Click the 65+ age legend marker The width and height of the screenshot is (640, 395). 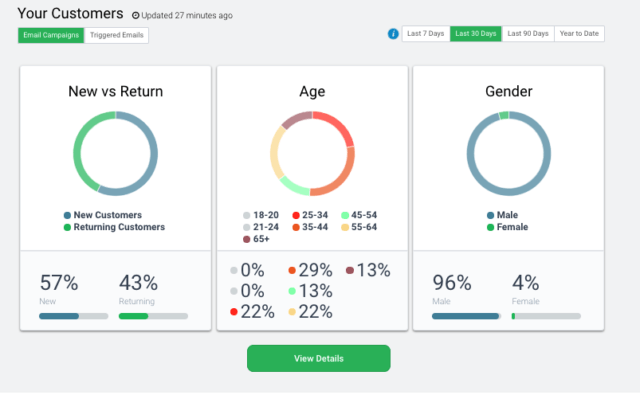click(247, 240)
